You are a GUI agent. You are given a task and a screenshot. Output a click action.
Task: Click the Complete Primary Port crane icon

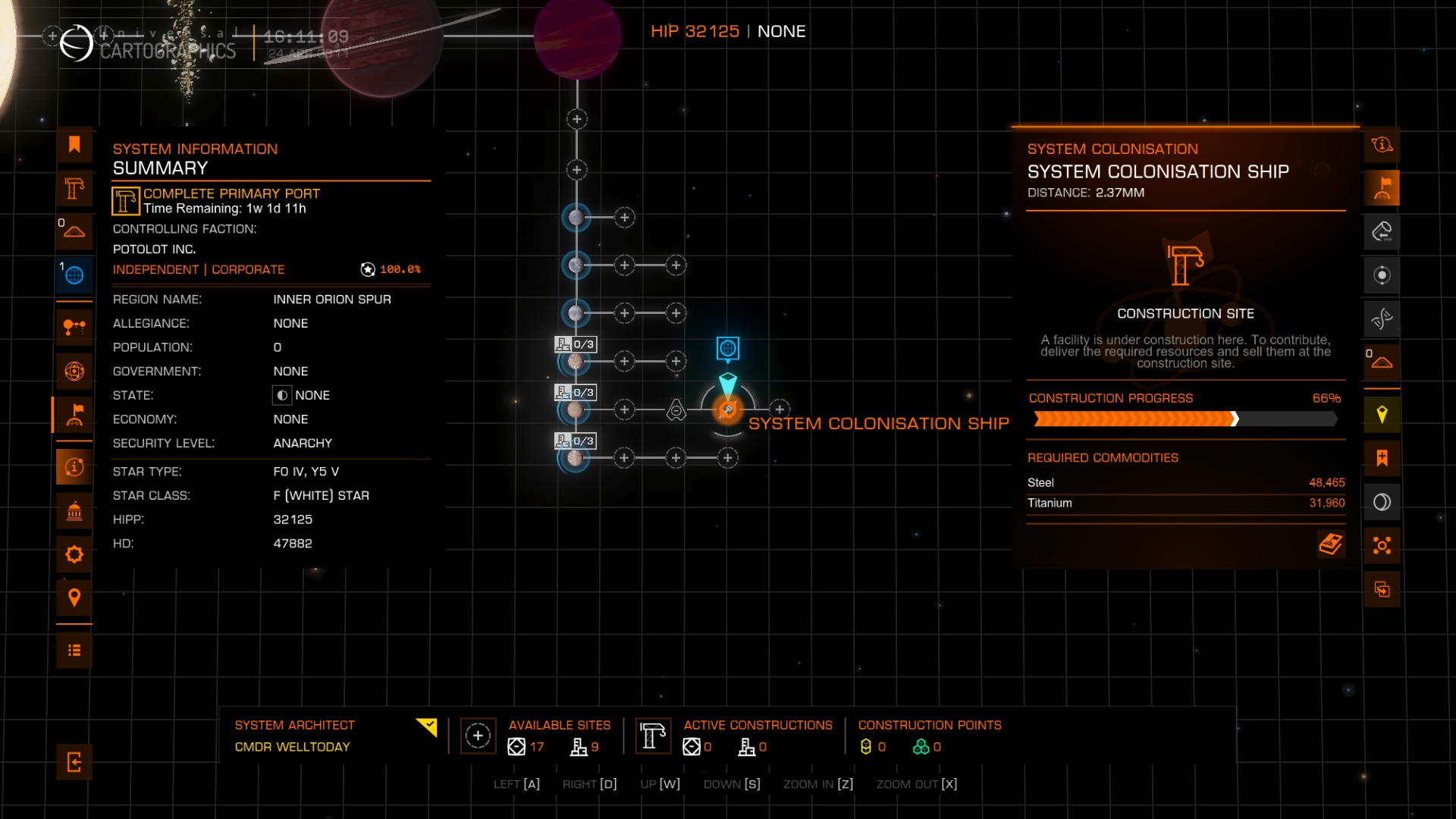click(x=125, y=201)
